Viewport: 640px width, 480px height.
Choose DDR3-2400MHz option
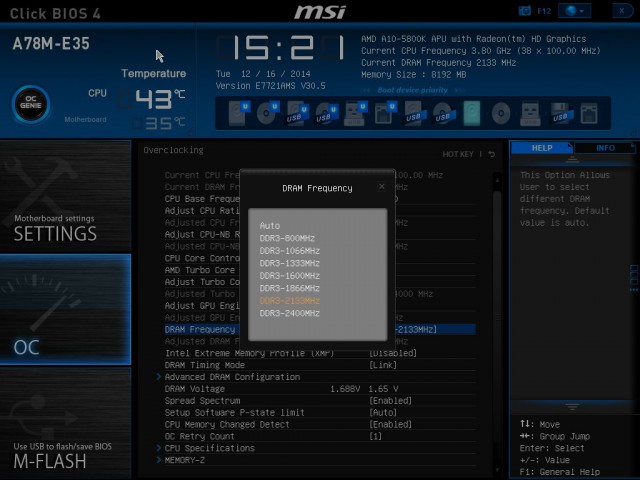point(290,313)
